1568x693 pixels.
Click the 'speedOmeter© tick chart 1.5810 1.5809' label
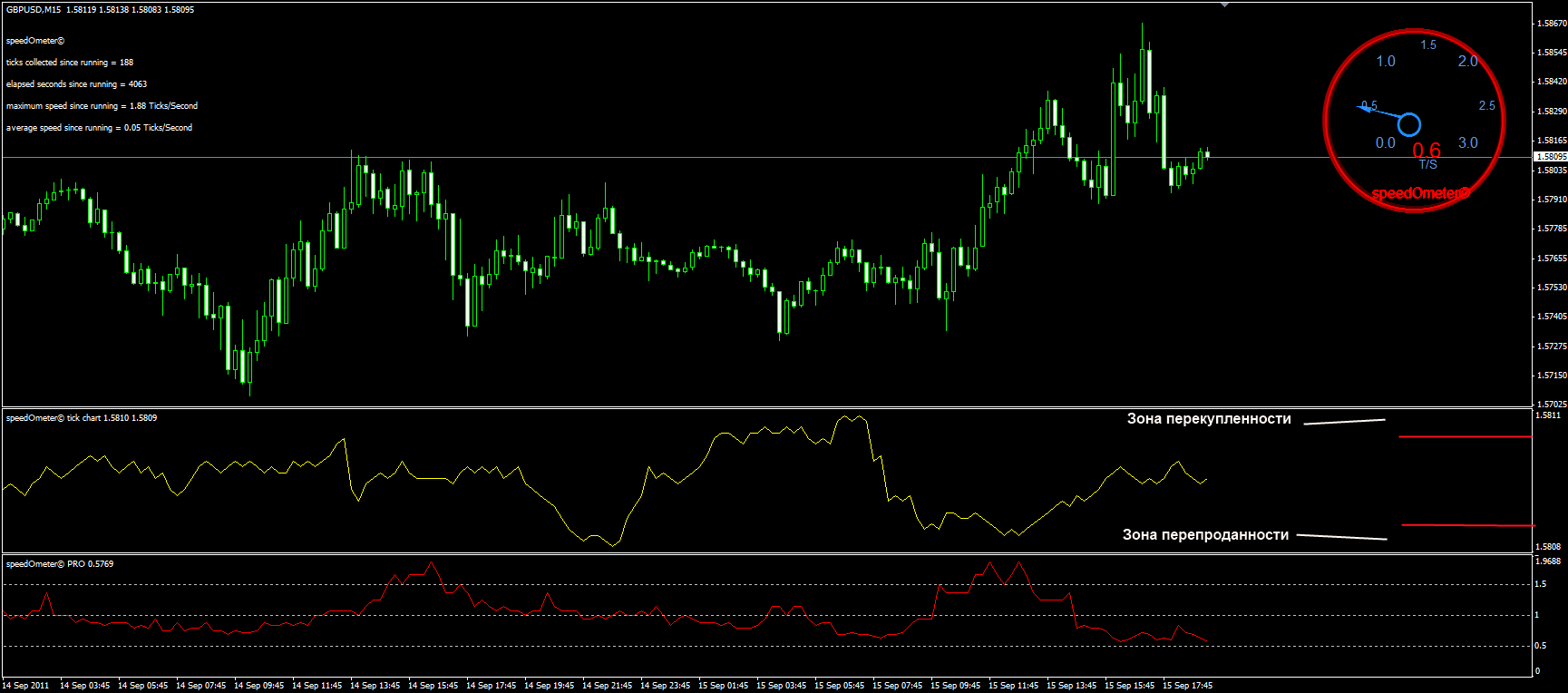pyautogui.click(x=82, y=418)
